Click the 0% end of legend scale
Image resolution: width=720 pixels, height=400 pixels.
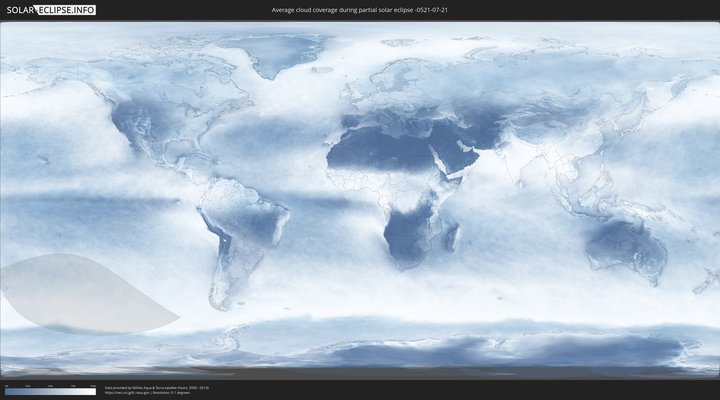point(6,392)
